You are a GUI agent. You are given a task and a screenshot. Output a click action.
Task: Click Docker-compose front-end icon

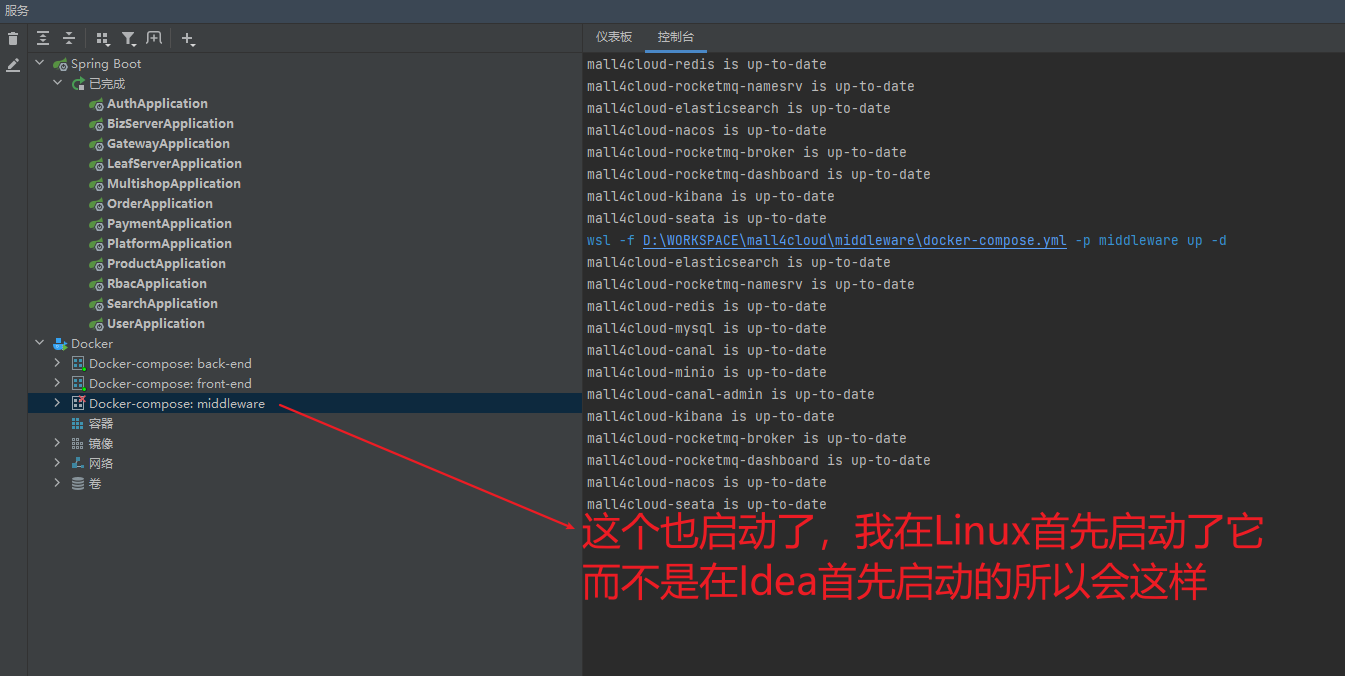click(x=78, y=383)
